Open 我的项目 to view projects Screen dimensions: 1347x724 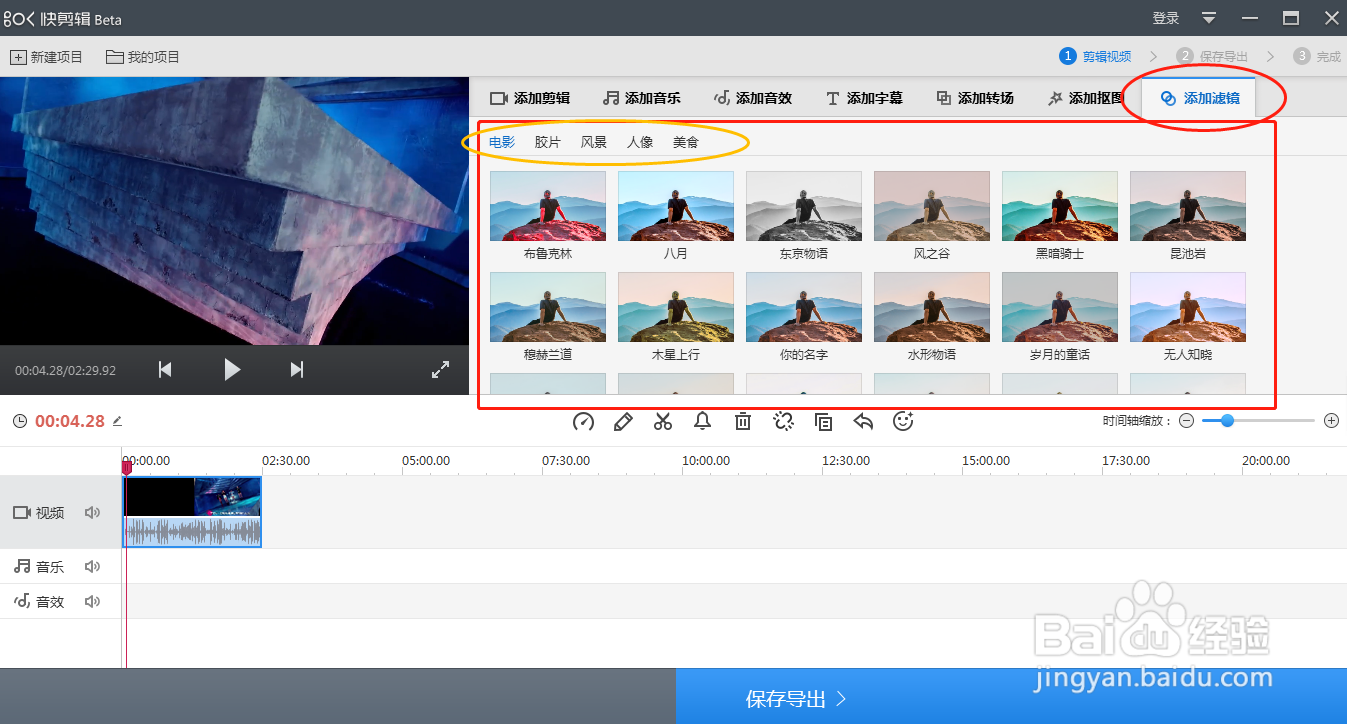coord(143,56)
